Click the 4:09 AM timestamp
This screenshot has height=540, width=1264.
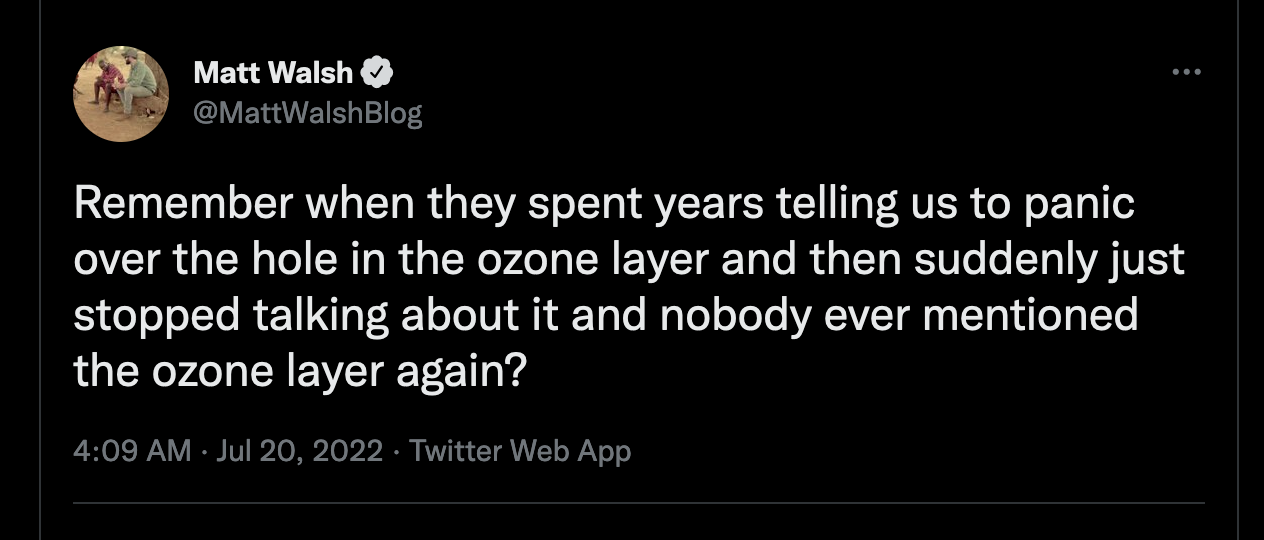(132, 451)
